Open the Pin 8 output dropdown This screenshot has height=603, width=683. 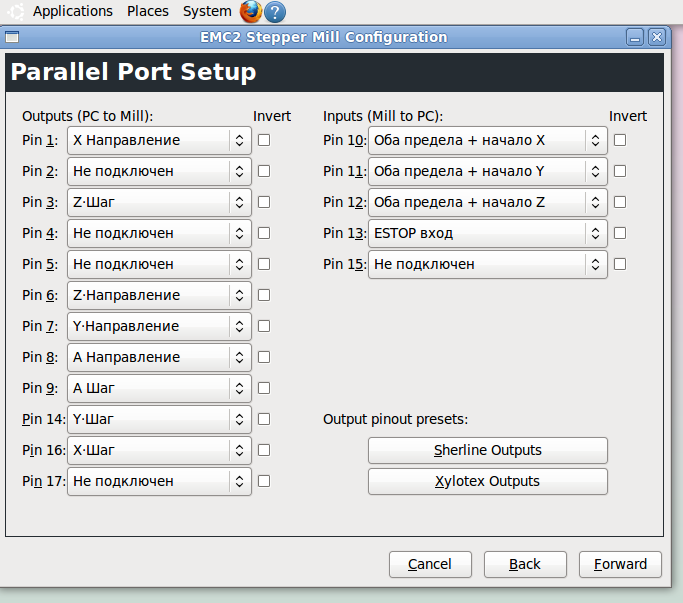click(x=159, y=357)
